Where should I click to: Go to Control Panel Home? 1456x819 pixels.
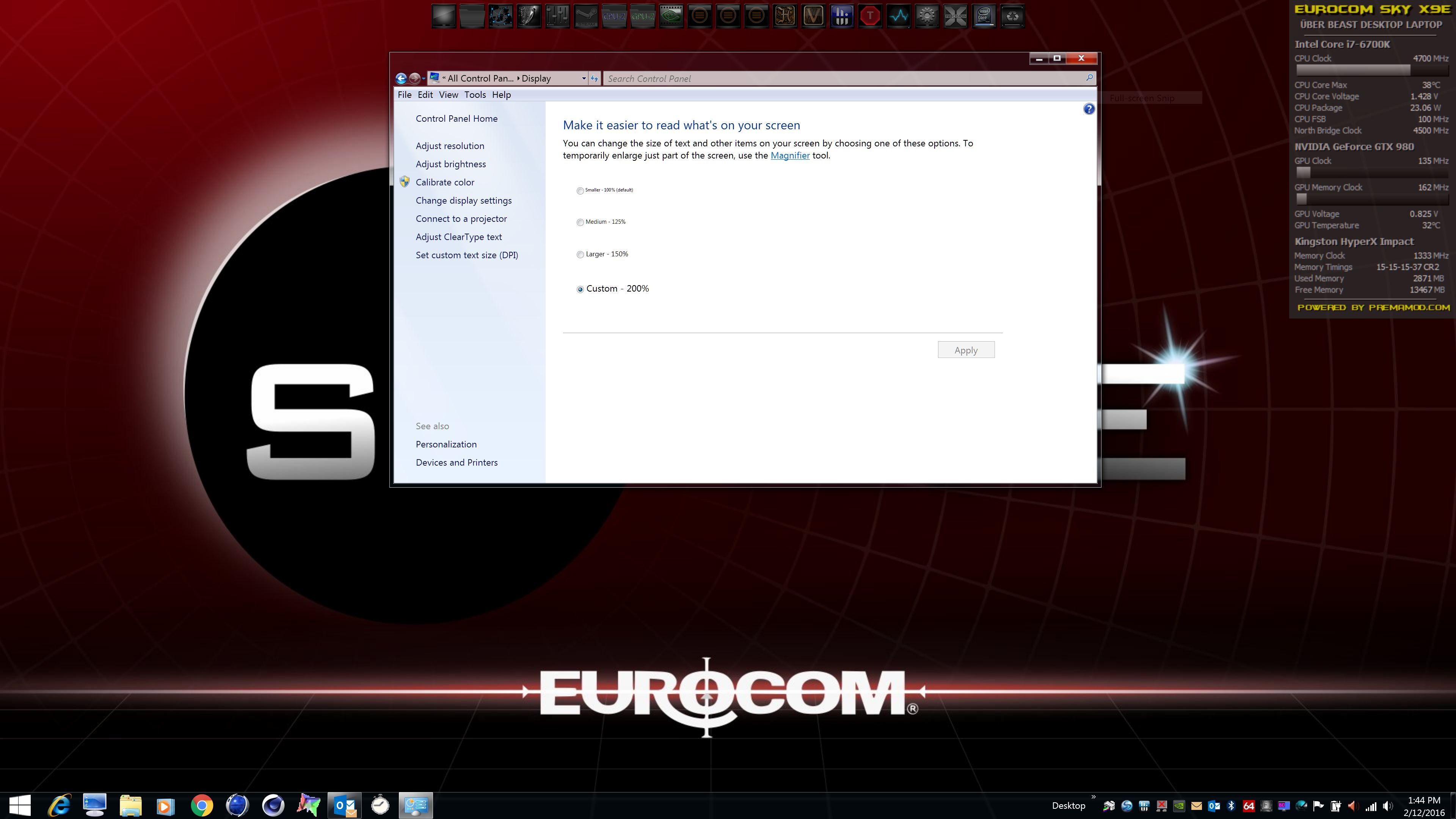(457, 119)
